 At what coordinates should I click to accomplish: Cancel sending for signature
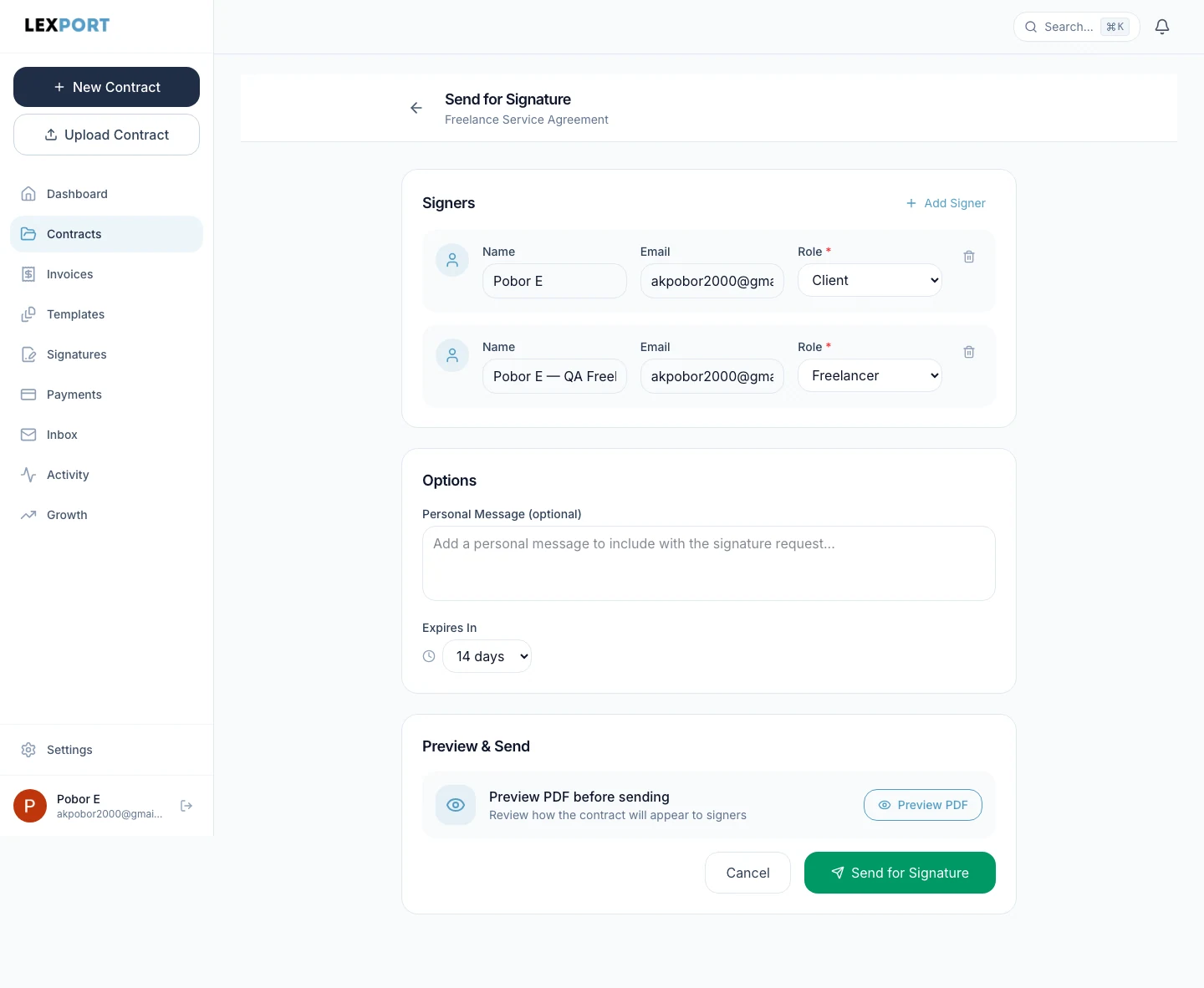(x=747, y=873)
